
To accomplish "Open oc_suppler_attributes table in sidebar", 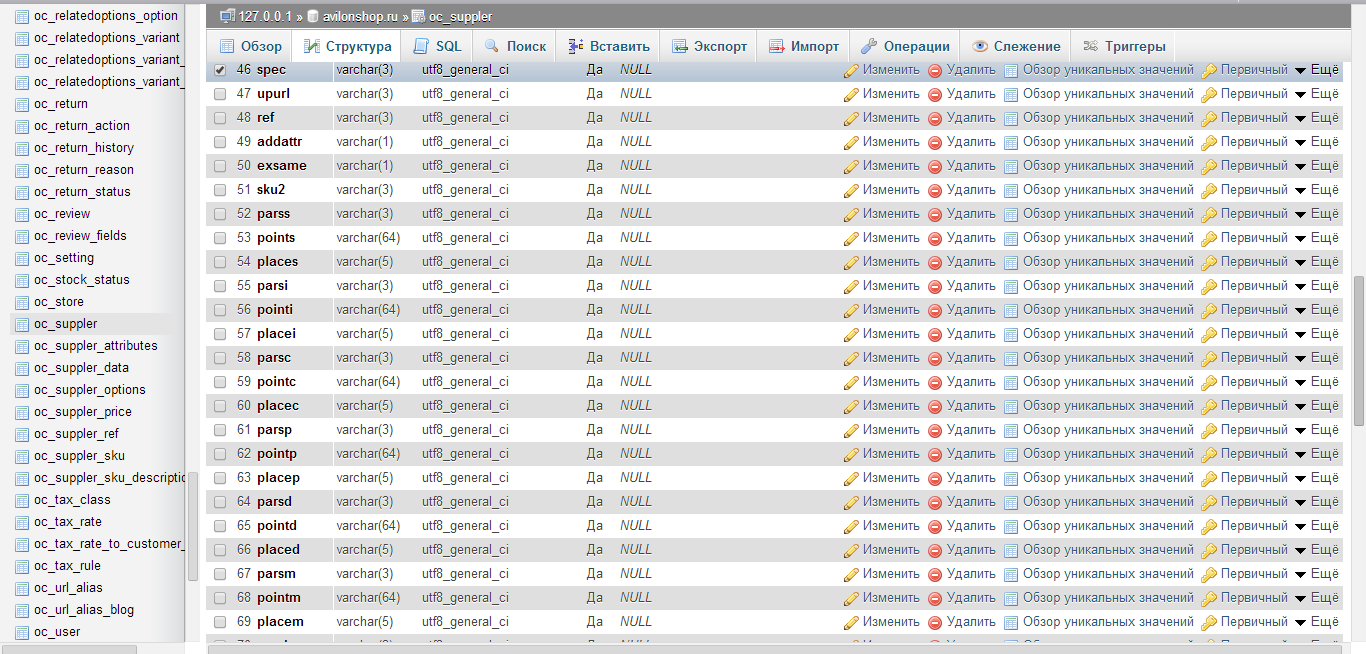I will click(96, 346).
